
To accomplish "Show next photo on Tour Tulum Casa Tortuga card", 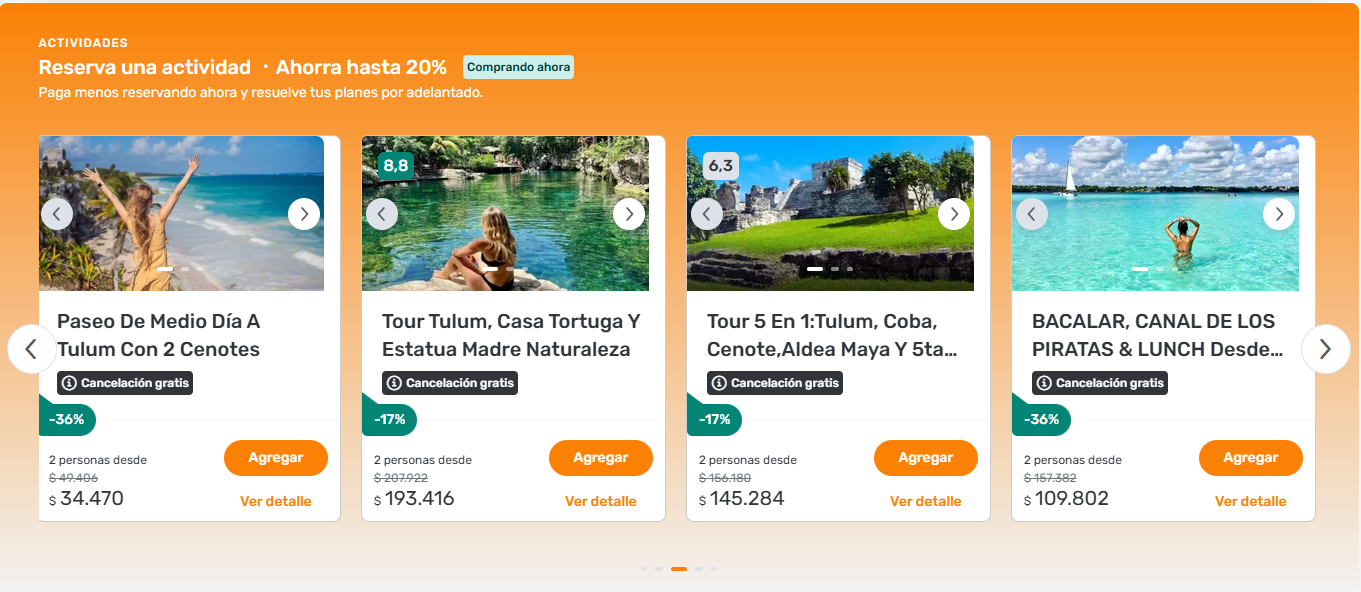I will point(629,214).
